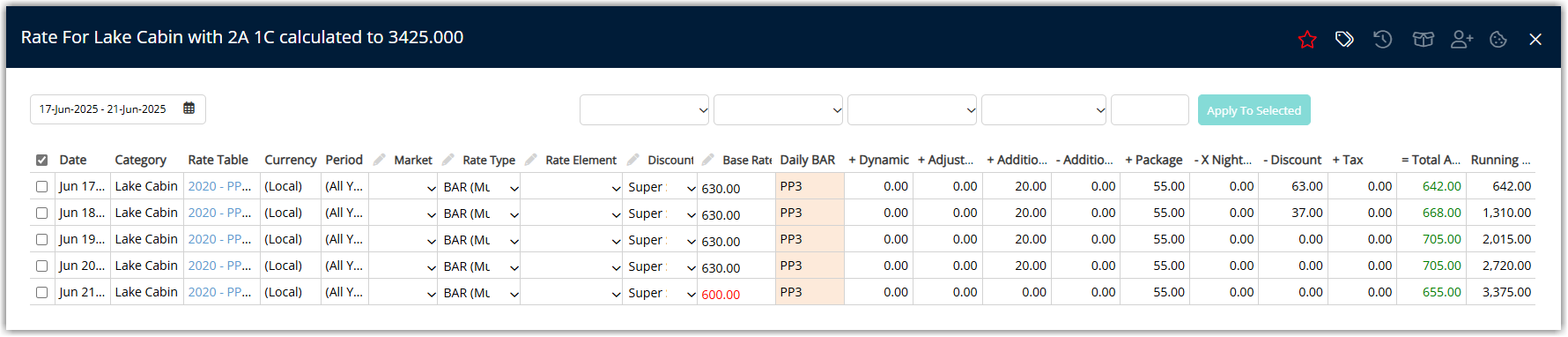Click the pencil icon beside Market
This screenshot has height=337, width=1568.
click(x=380, y=160)
